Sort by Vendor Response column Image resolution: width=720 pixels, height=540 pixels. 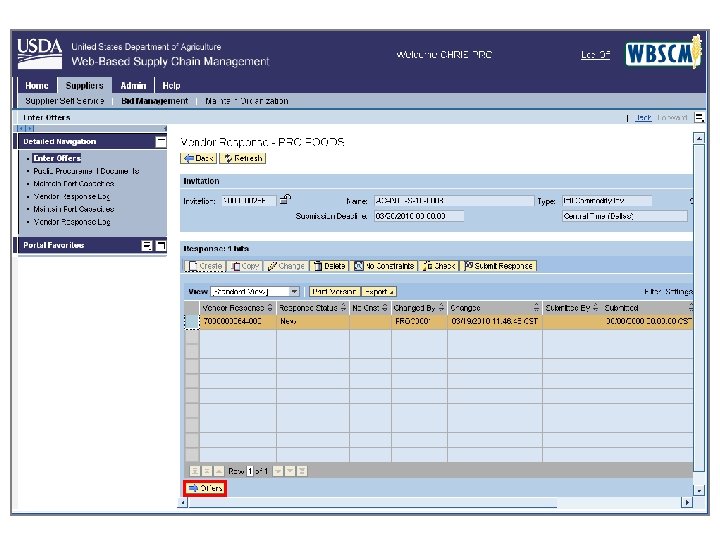pos(270,308)
